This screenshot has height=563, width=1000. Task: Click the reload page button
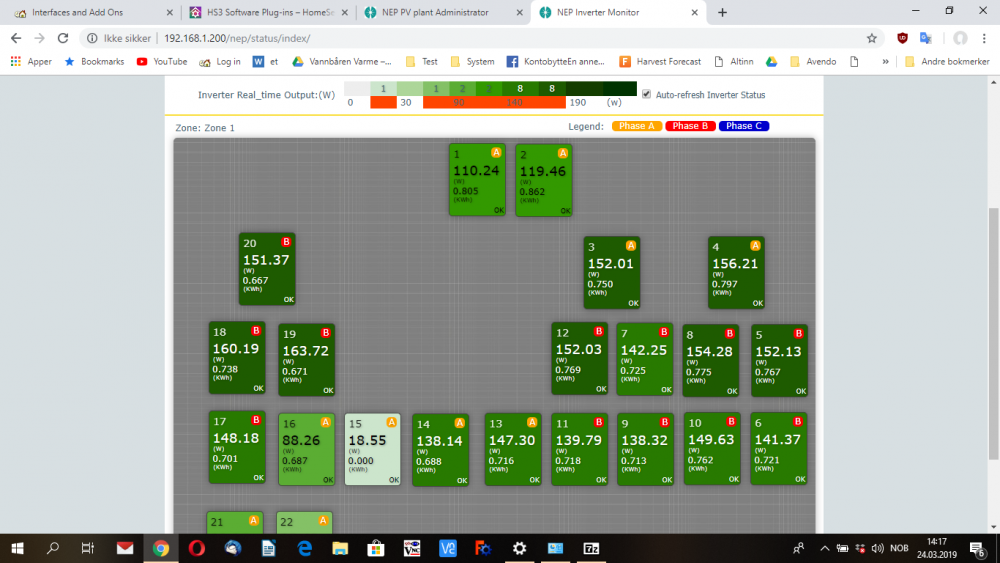tap(62, 38)
